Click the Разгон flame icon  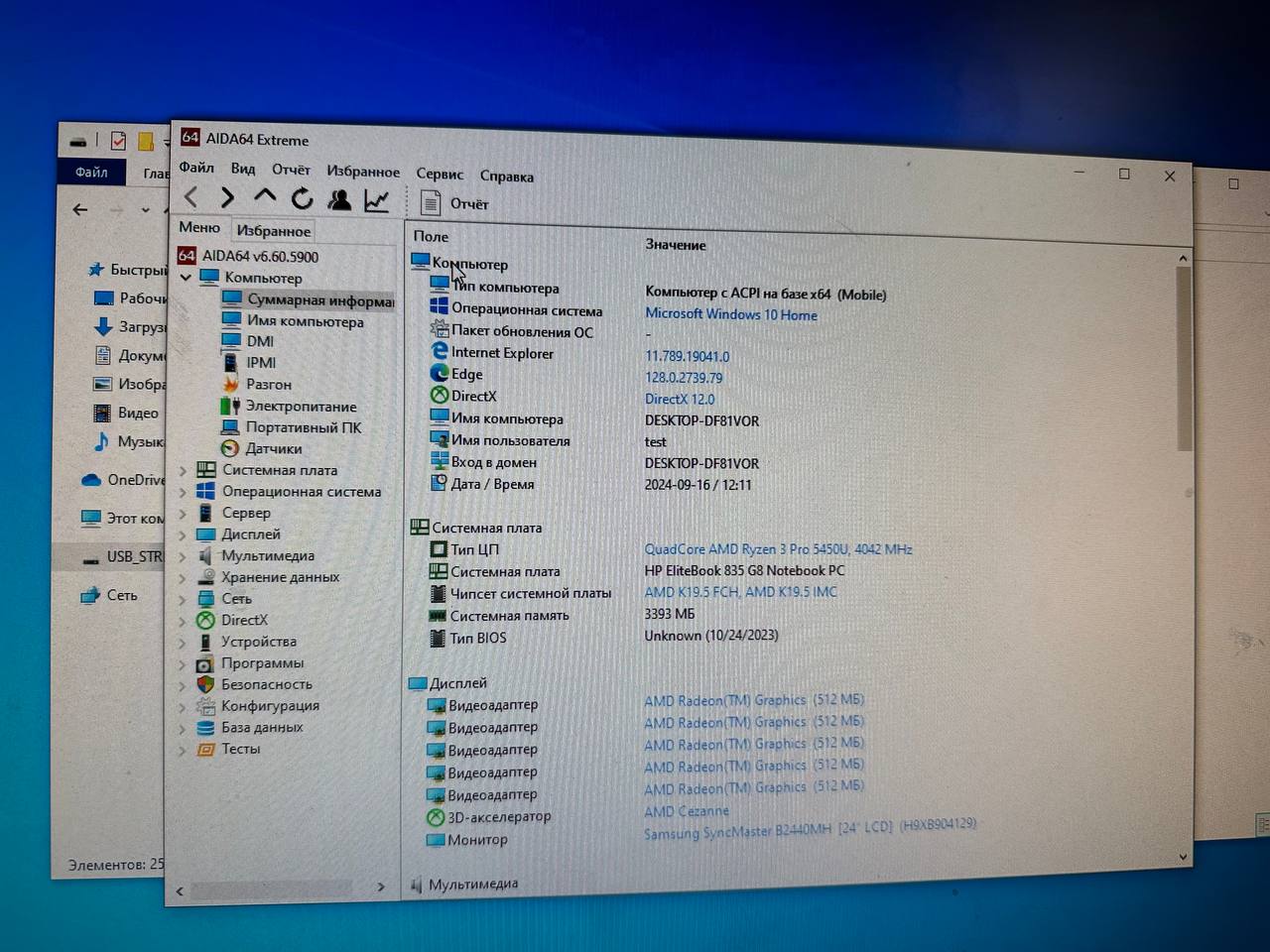230,384
